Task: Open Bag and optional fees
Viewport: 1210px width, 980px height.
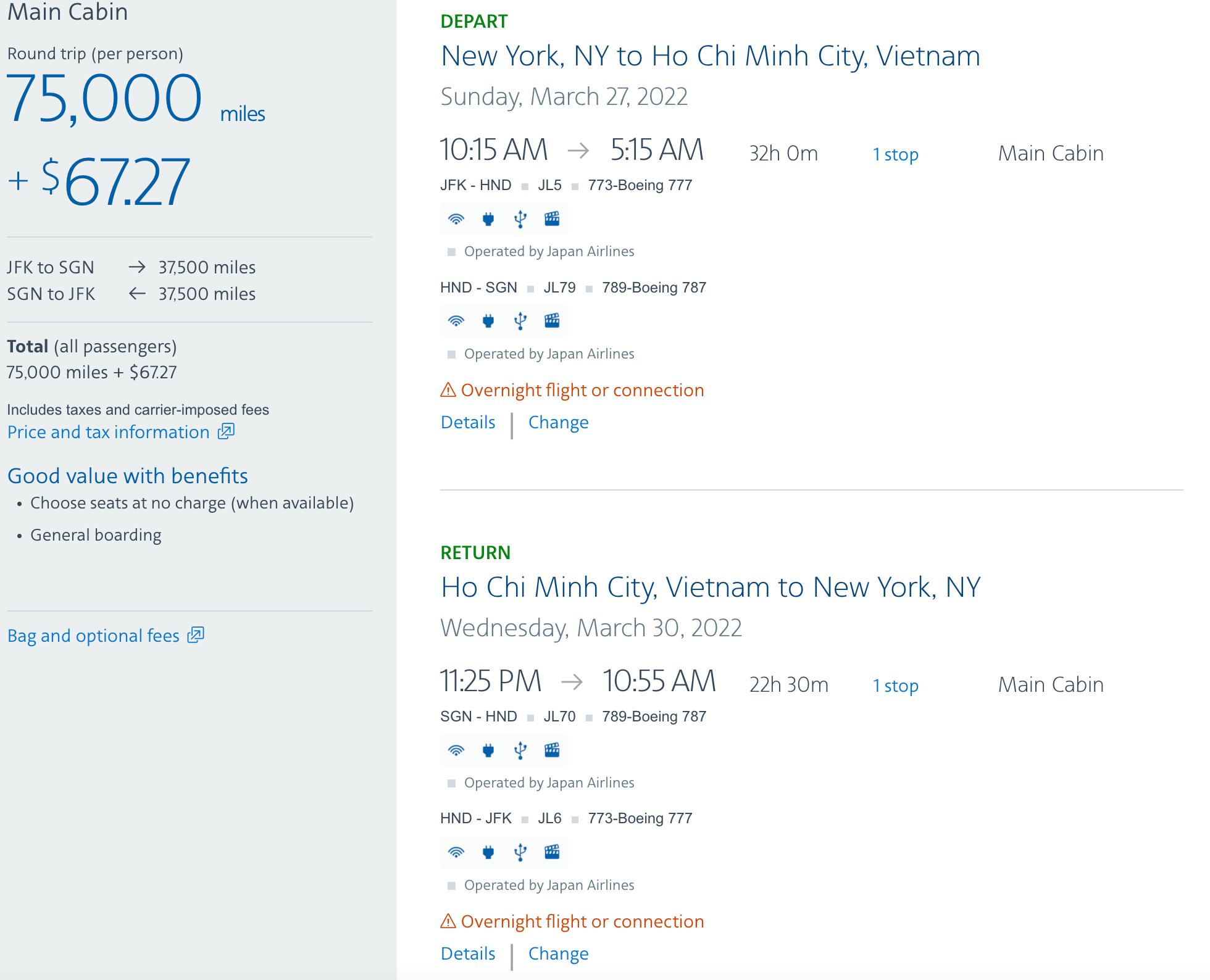Action: coord(93,635)
